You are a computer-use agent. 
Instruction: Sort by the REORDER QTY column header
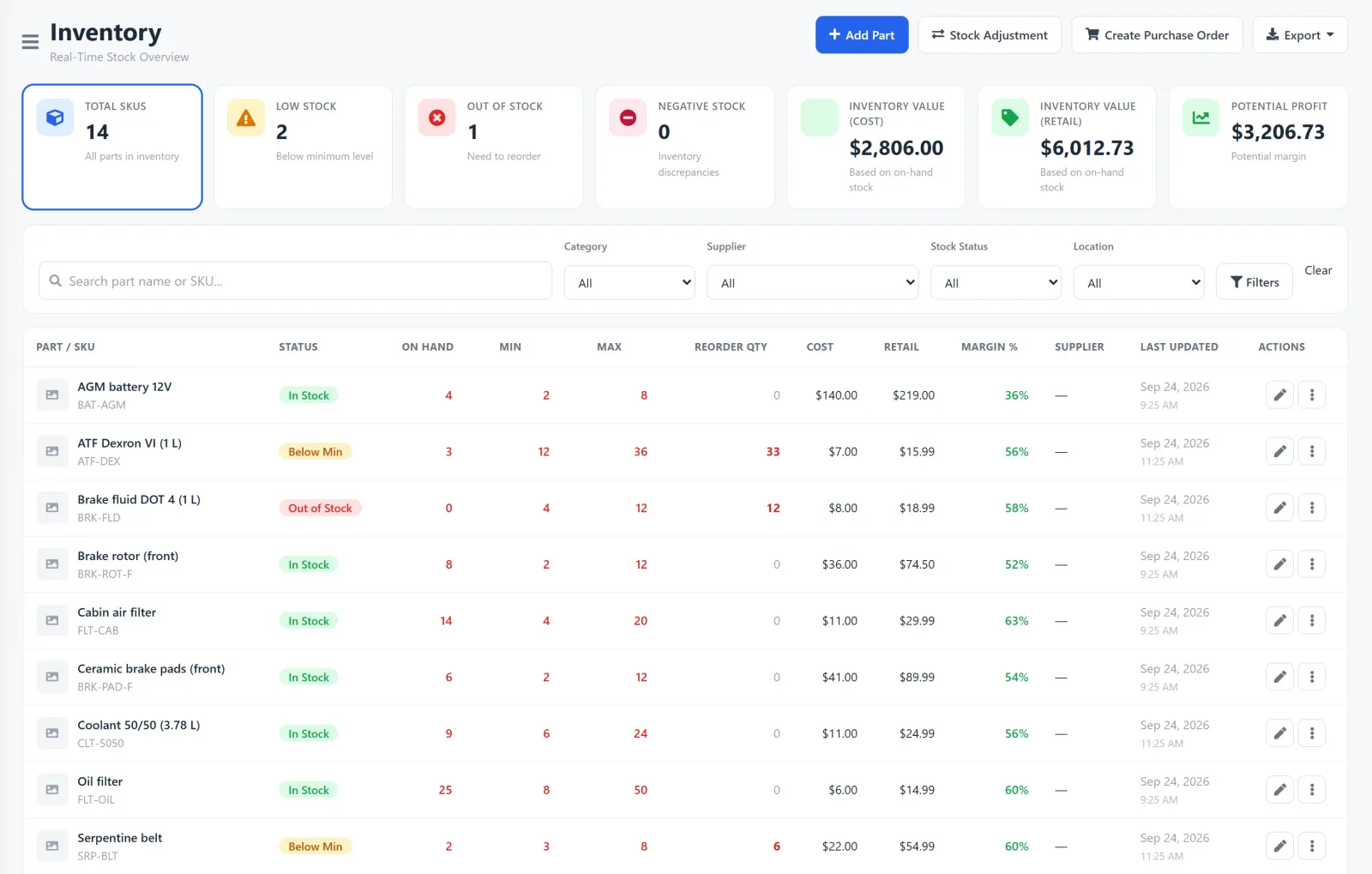(731, 347)
